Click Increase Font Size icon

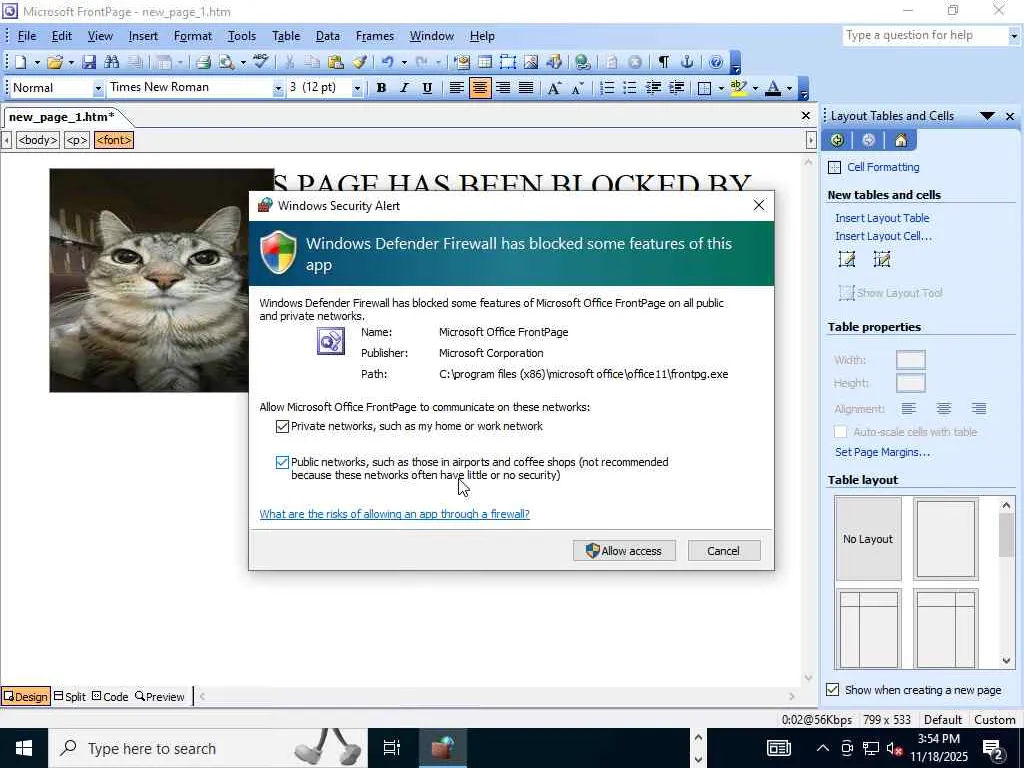coord(554,88)
